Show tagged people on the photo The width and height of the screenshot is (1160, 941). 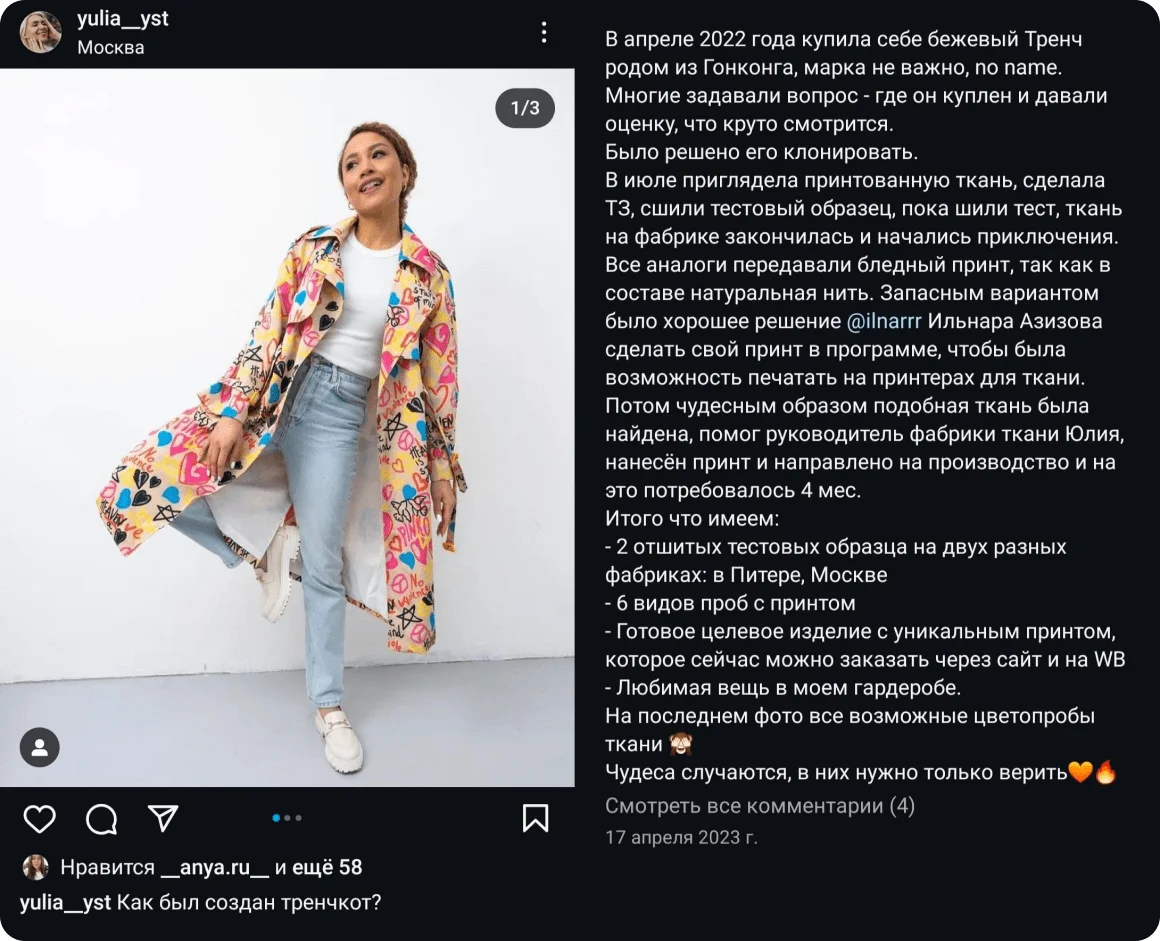click(40, 747)
